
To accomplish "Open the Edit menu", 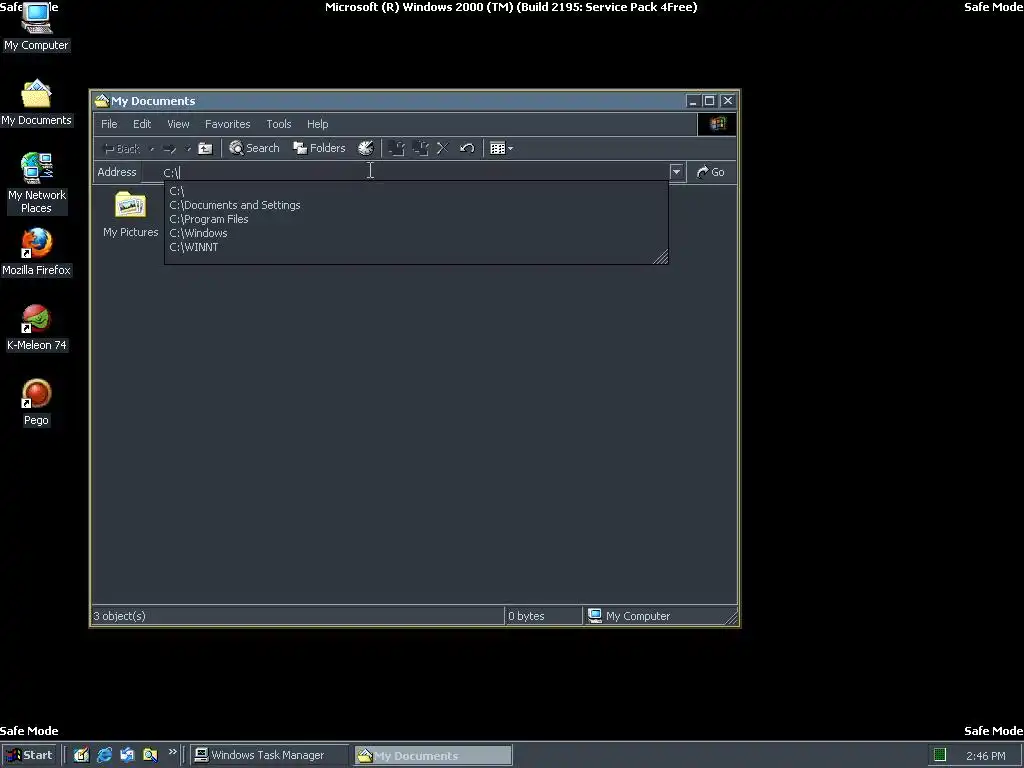I will point(142,124).
